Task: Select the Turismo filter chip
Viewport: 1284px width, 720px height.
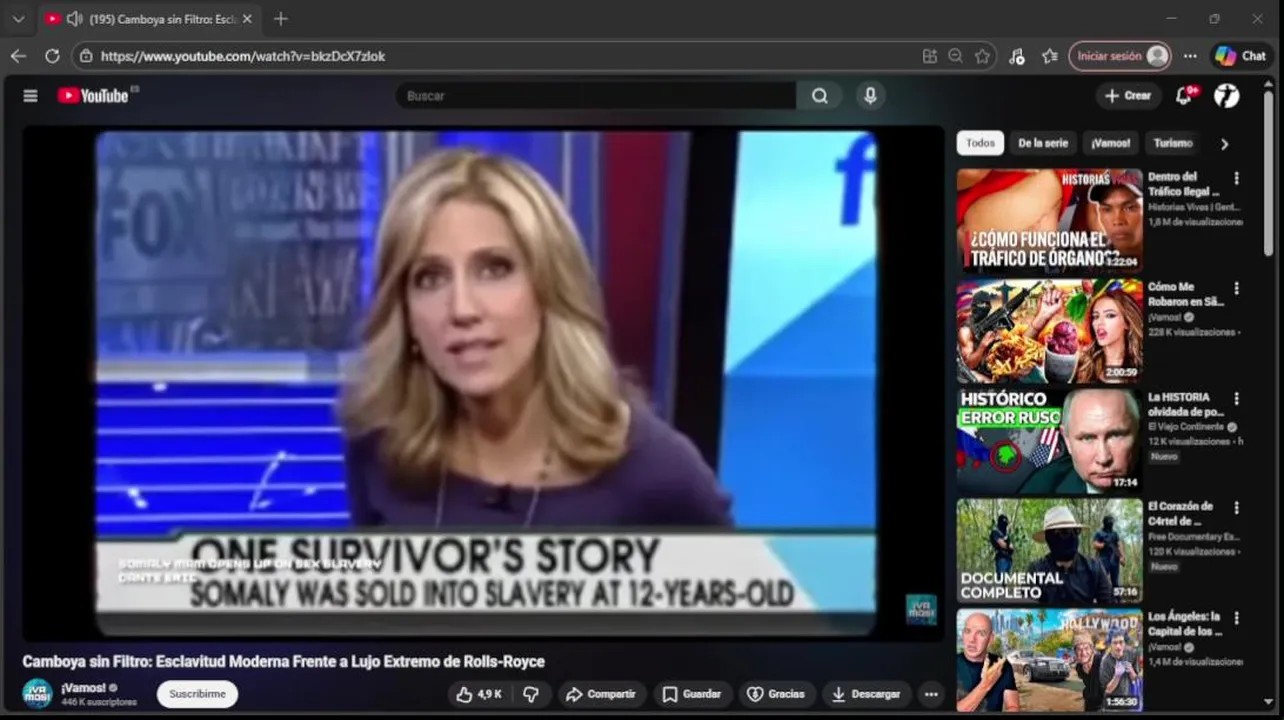Action: point(1173,143)
